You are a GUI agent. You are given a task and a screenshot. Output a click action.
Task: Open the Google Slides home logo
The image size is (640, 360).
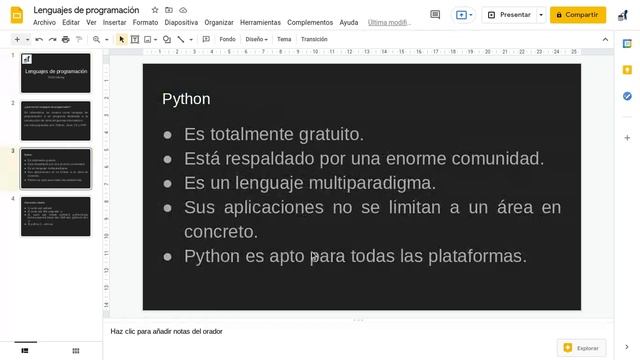(17, 16)
